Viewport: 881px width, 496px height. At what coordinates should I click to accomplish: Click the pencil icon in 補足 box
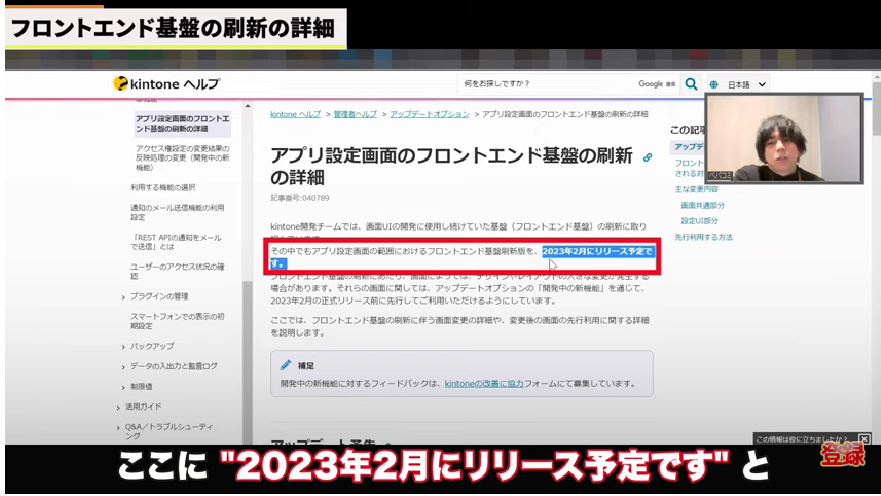tap(286, 365)
